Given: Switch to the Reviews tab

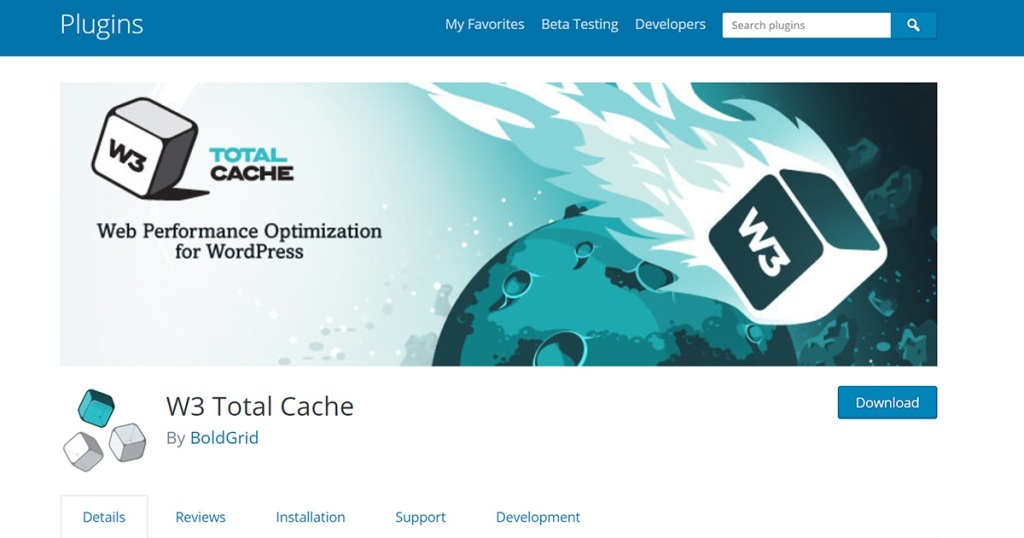Looking at the screenshot, I should coord(200,517).
